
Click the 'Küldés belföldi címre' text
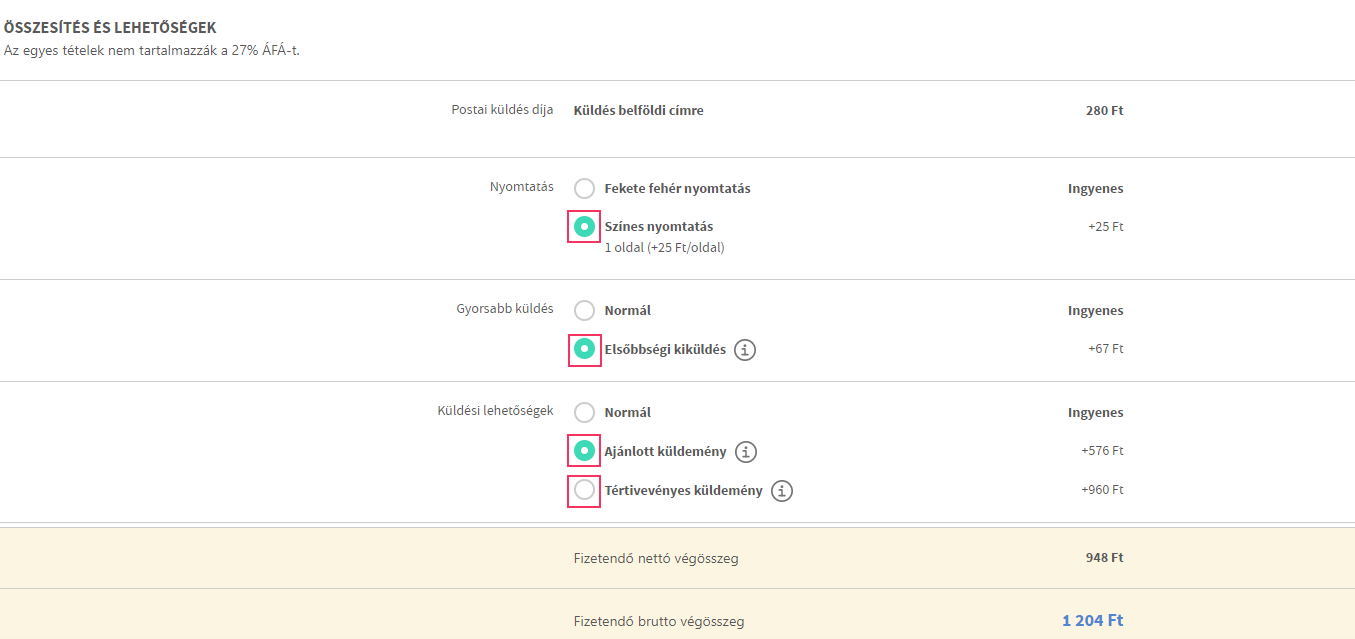click(x=638, y=111)
